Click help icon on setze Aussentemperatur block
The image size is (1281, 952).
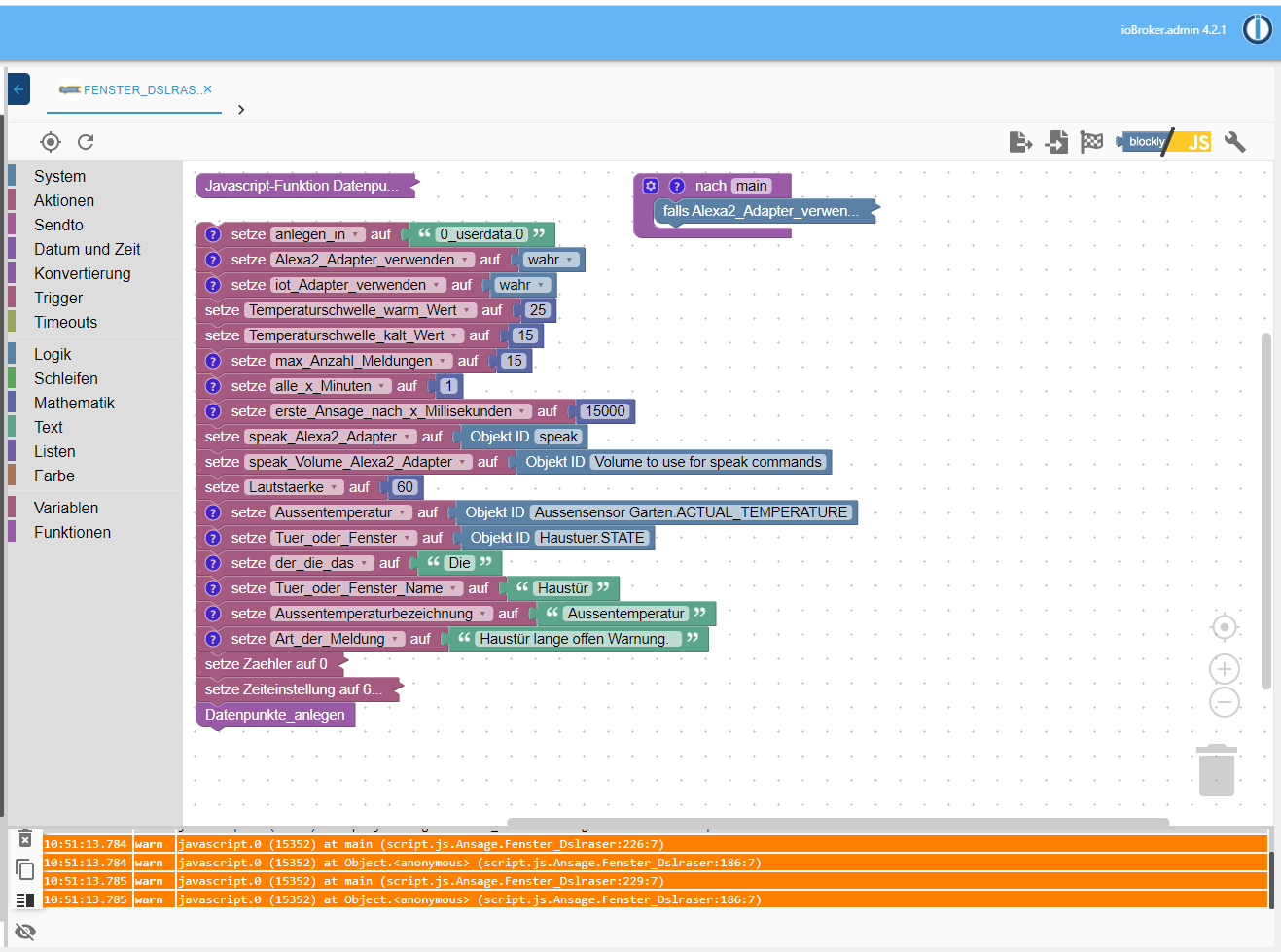(213, 512)
